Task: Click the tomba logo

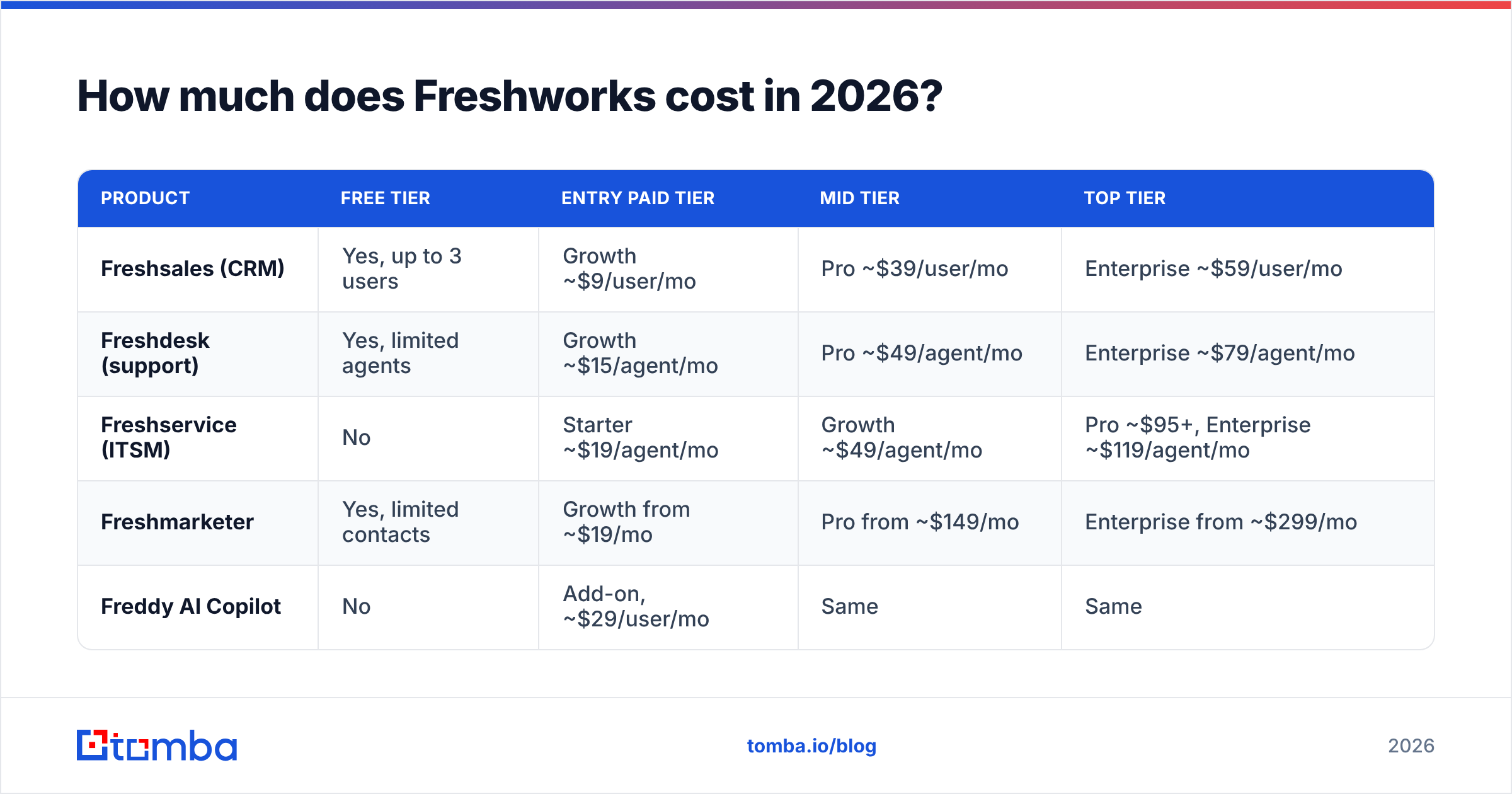Action: [156, 745]
